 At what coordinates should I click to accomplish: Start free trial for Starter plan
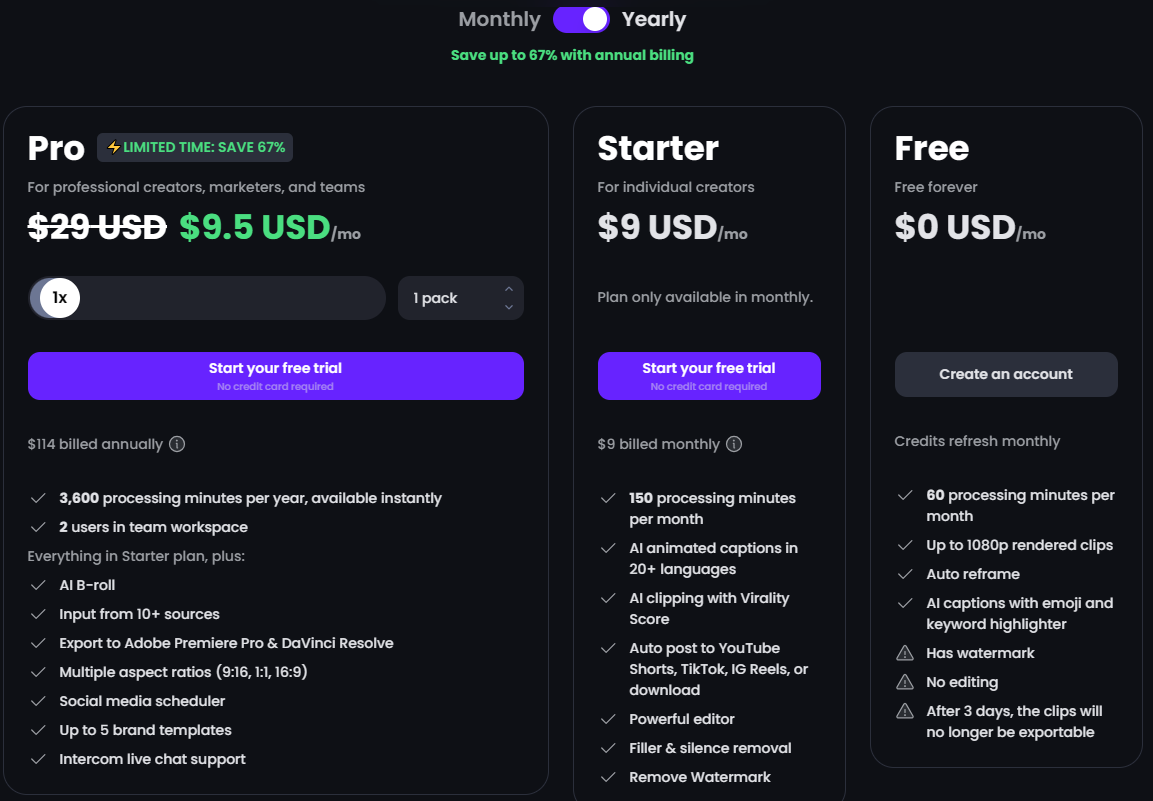coord(709,375)
